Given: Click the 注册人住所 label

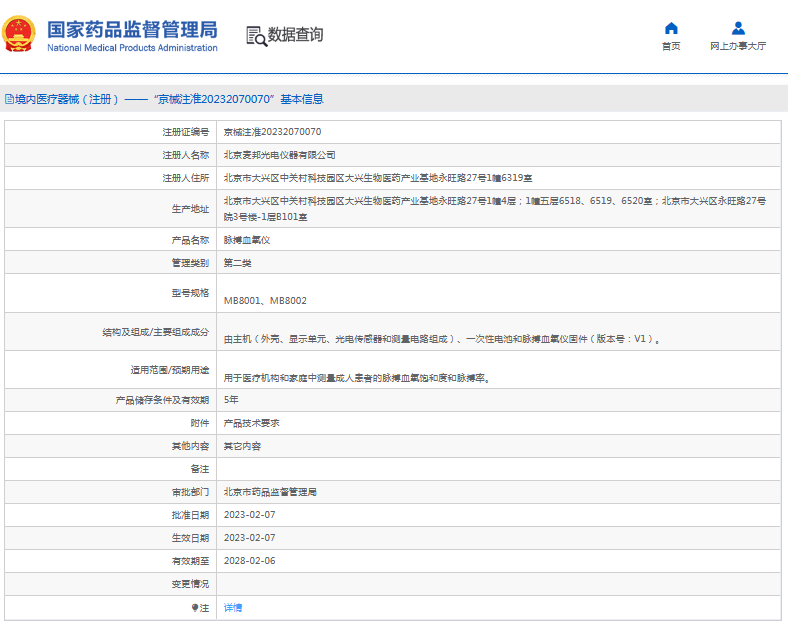Looking at the screenshot, I should (x=185, y=178).
